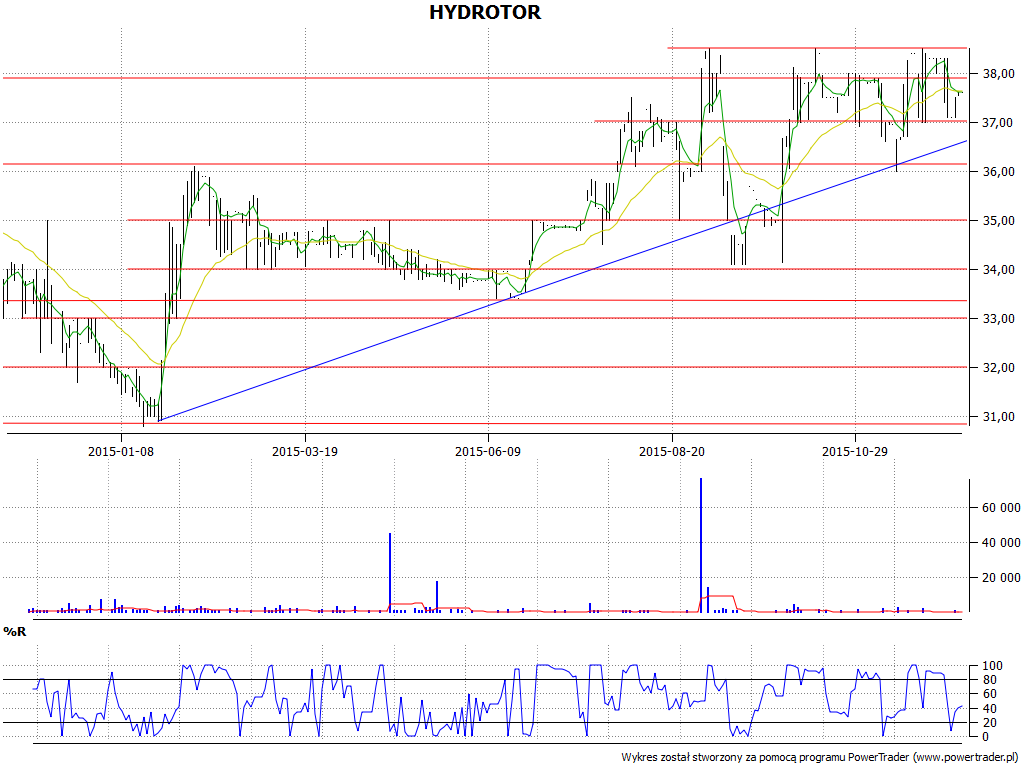The height and width of the screenshot is (768, 1024).
Task: Click the 20 000 volume axis label
Action: [x=1001, y=578]
